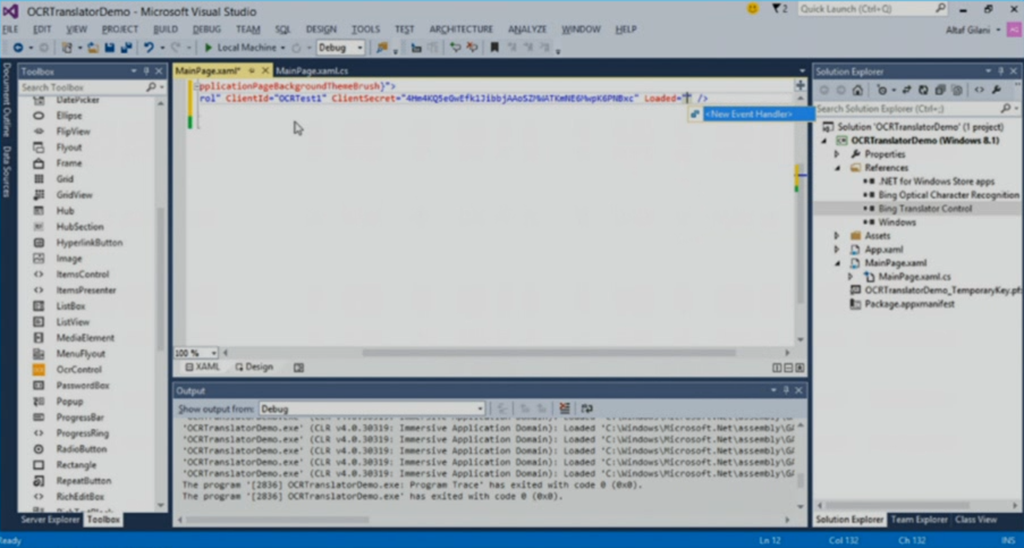The image size is (1024, 548).
Task: Click the Navigate Backward toolbar button
Action: pyautogui.click(x=18, y=47)
